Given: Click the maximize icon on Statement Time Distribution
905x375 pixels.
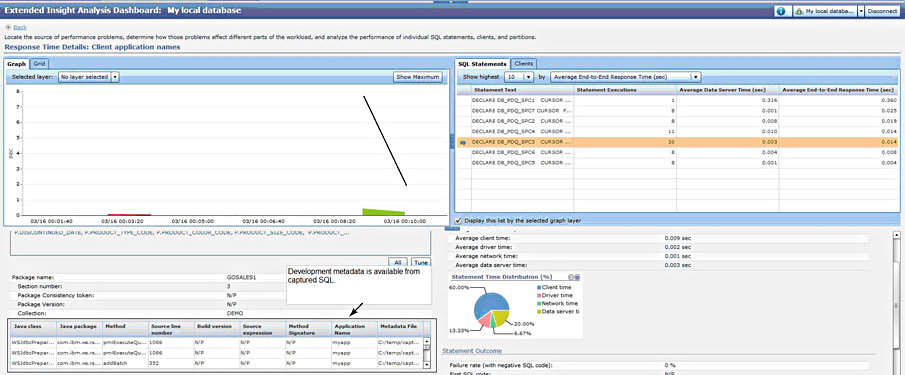Looking at the screenshot, I should (577, 277).
